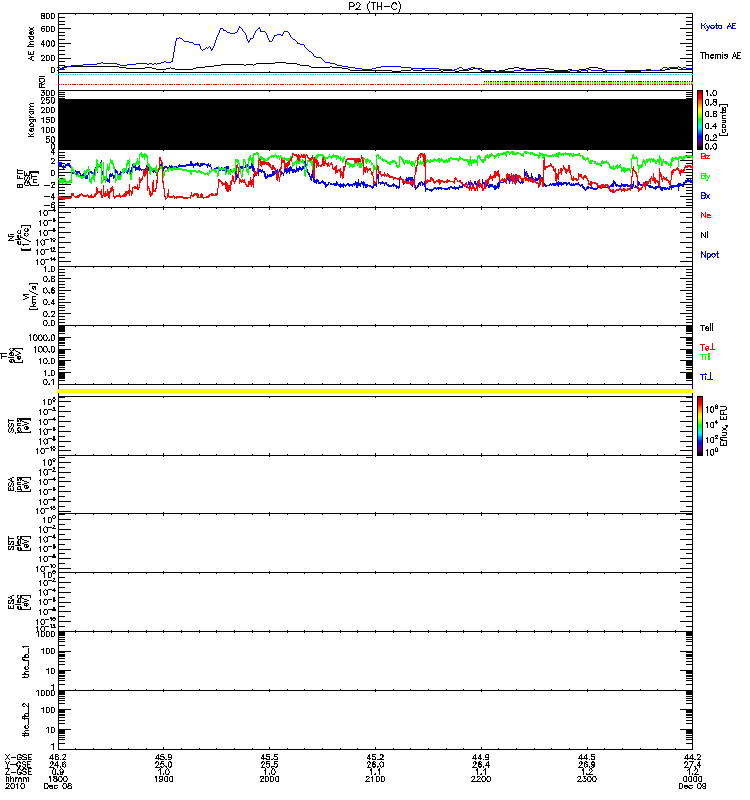Click the blue Ti perpendicular legend label

point(706,377)
